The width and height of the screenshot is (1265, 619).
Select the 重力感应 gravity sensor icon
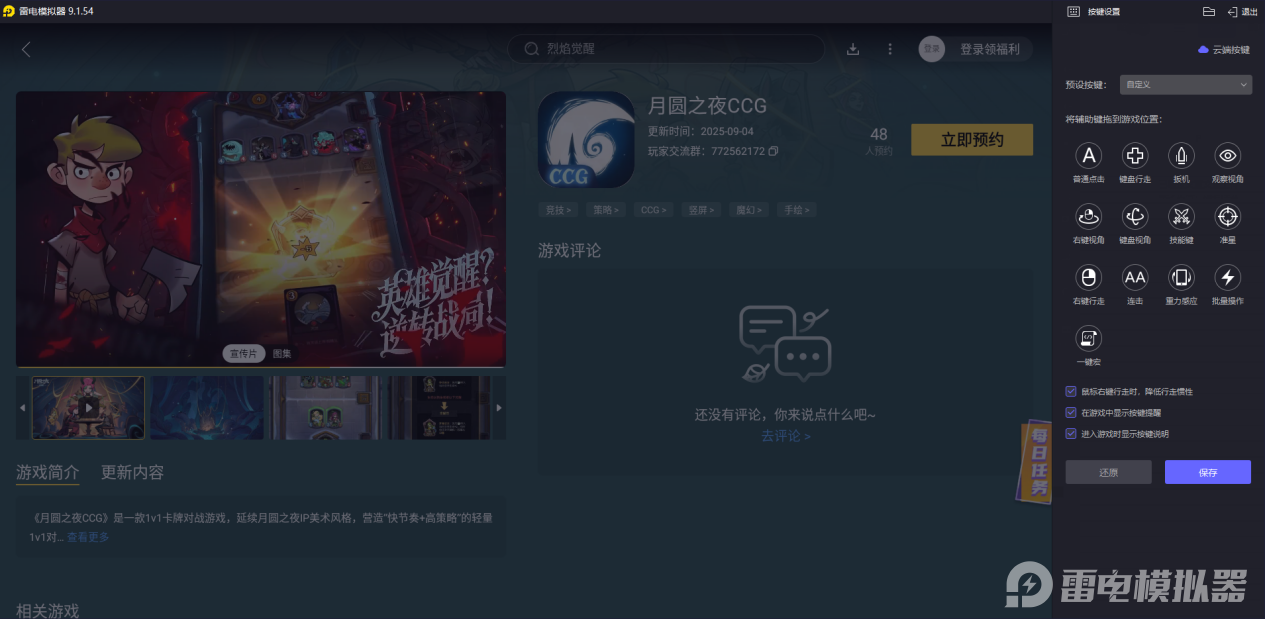pos(1181,279)
